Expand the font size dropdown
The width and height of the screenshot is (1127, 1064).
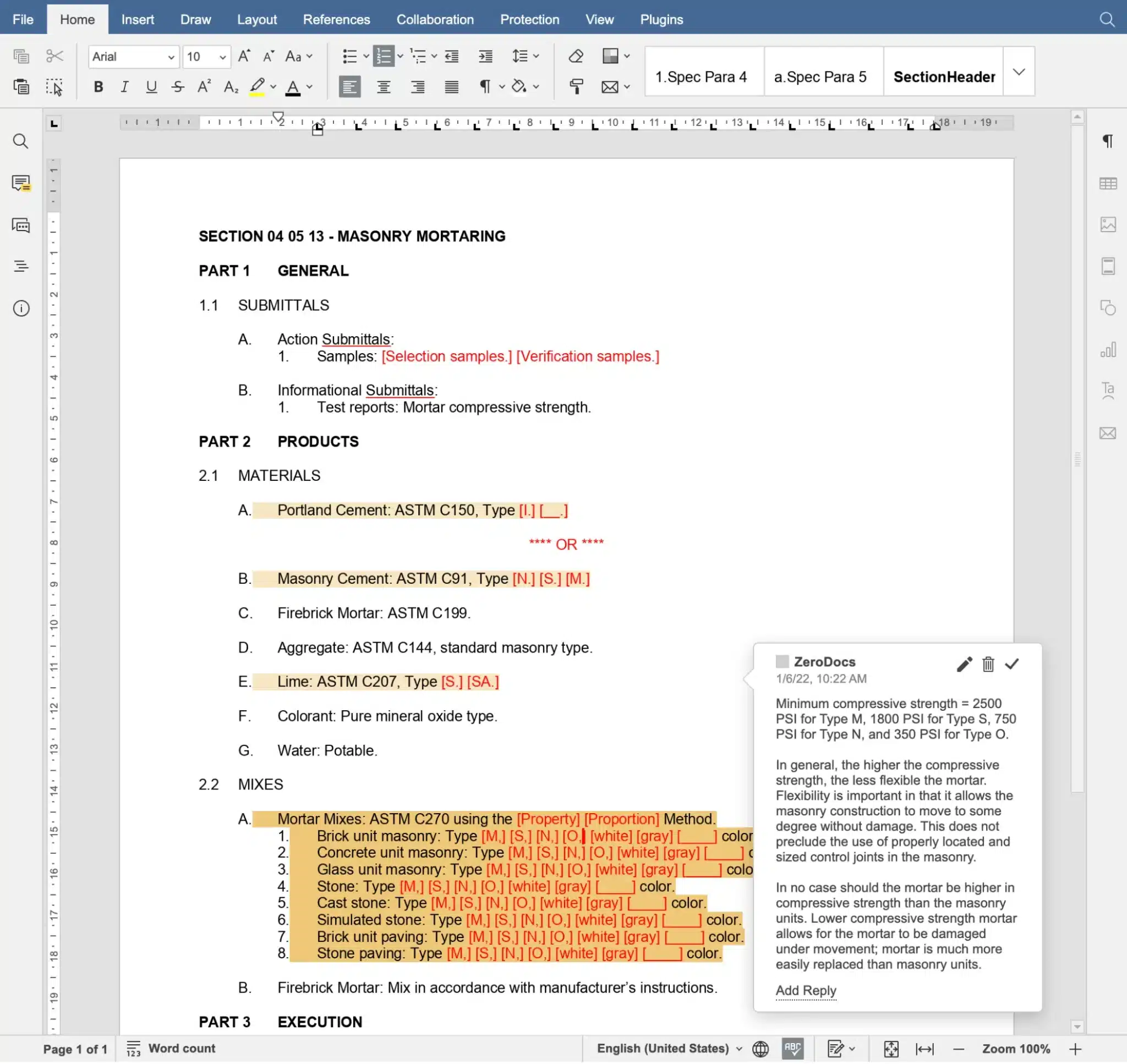(x=222, y=57)
